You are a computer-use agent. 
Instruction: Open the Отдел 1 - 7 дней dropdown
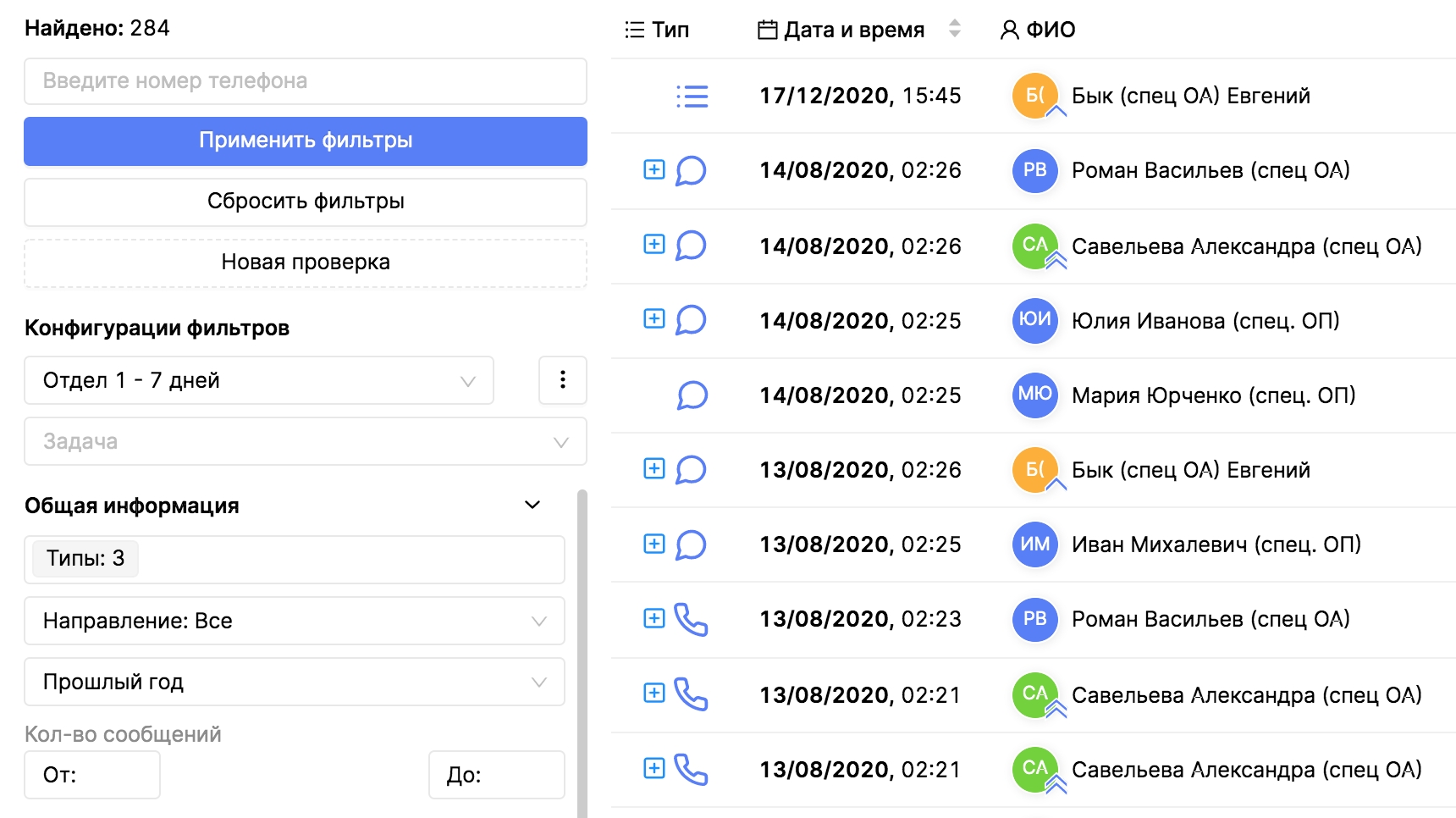[259, 380]
